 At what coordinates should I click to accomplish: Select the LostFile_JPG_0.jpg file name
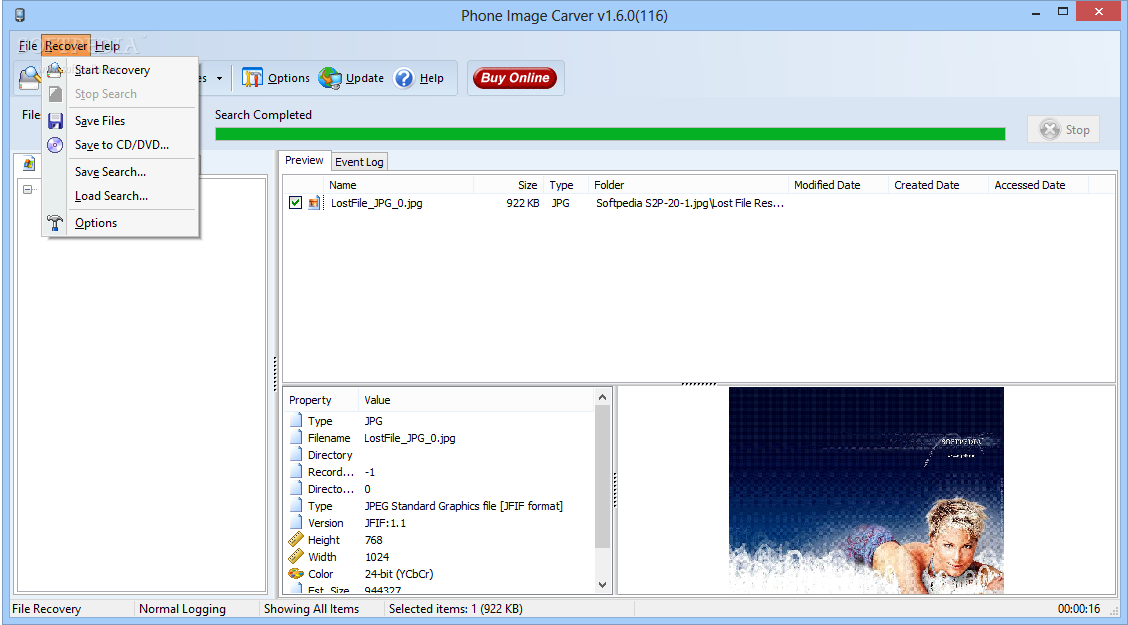(376, 204)
